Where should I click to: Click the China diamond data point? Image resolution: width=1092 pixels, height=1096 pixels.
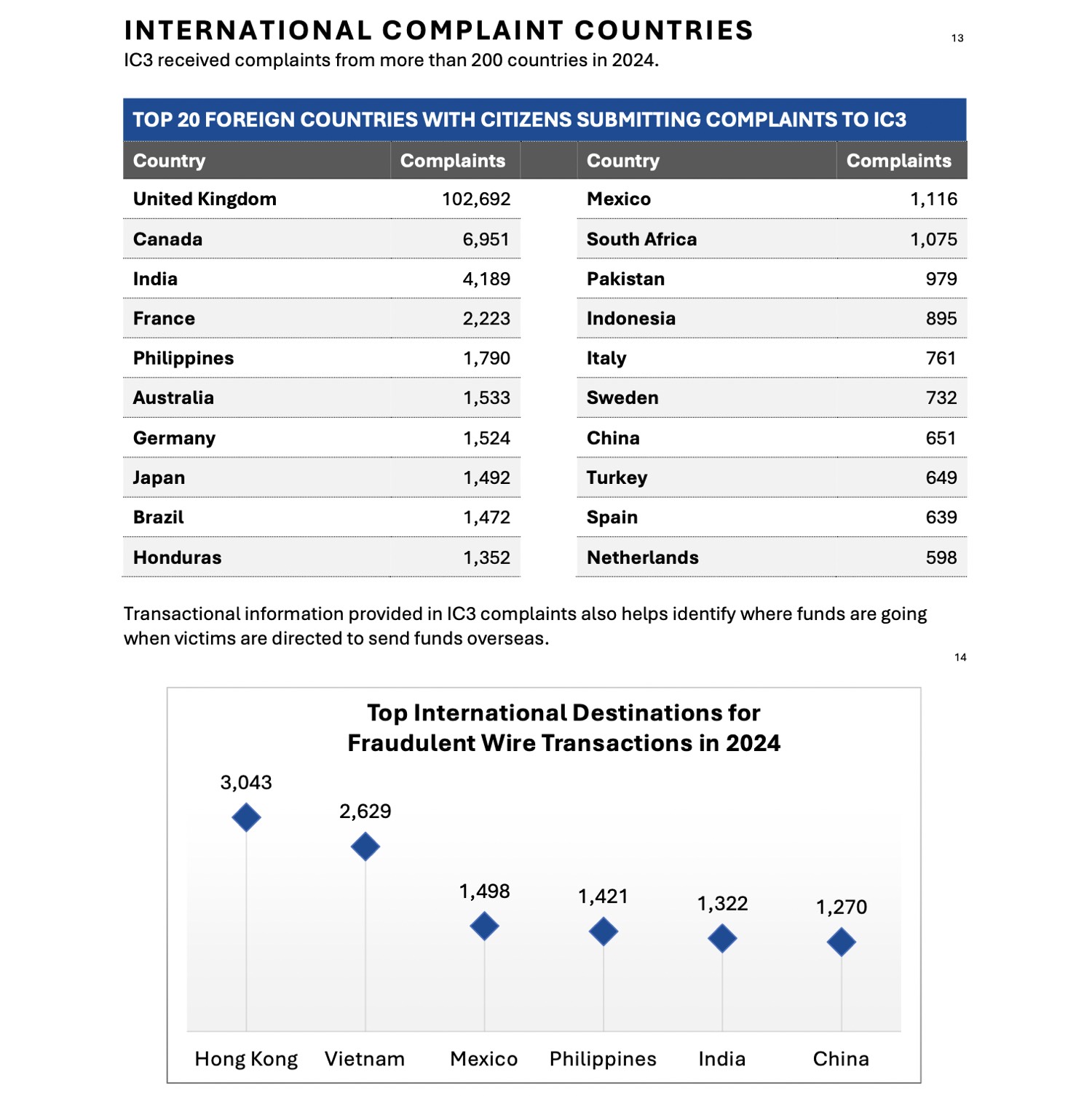pos(842,942)
